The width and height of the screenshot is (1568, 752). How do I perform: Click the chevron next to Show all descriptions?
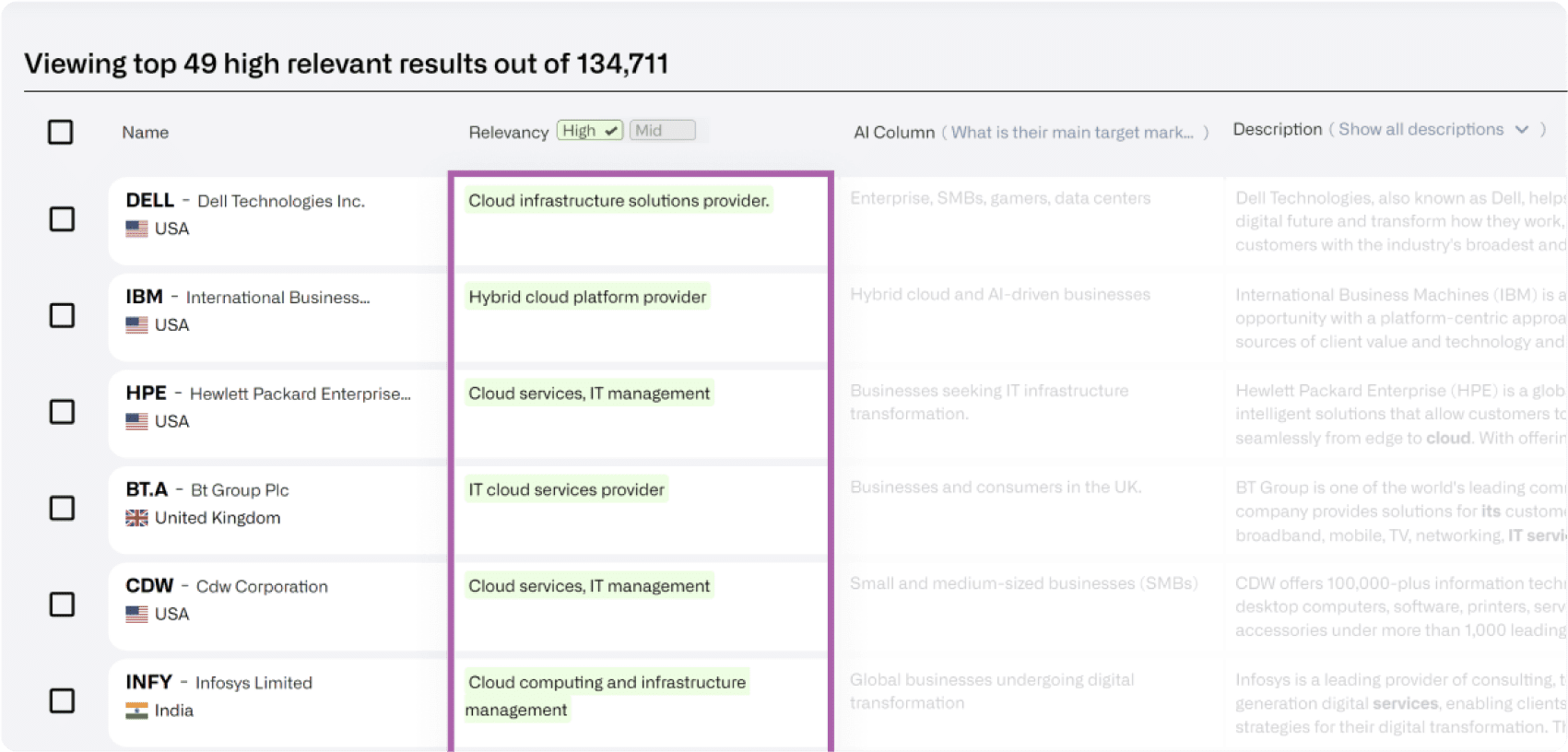(1522, 130)
